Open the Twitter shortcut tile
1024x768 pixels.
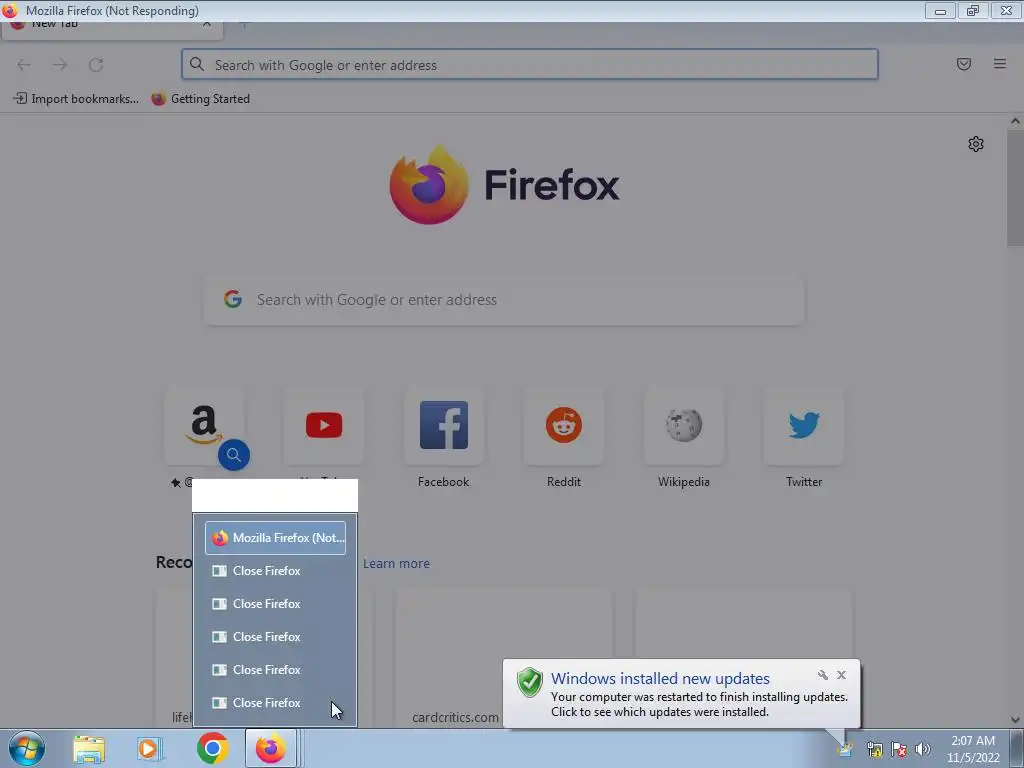coord(804,425)
